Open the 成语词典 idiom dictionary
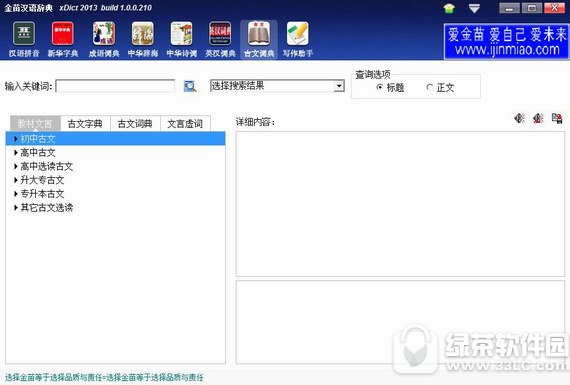Viewport: 570px width, 385px height. (104, 39)
